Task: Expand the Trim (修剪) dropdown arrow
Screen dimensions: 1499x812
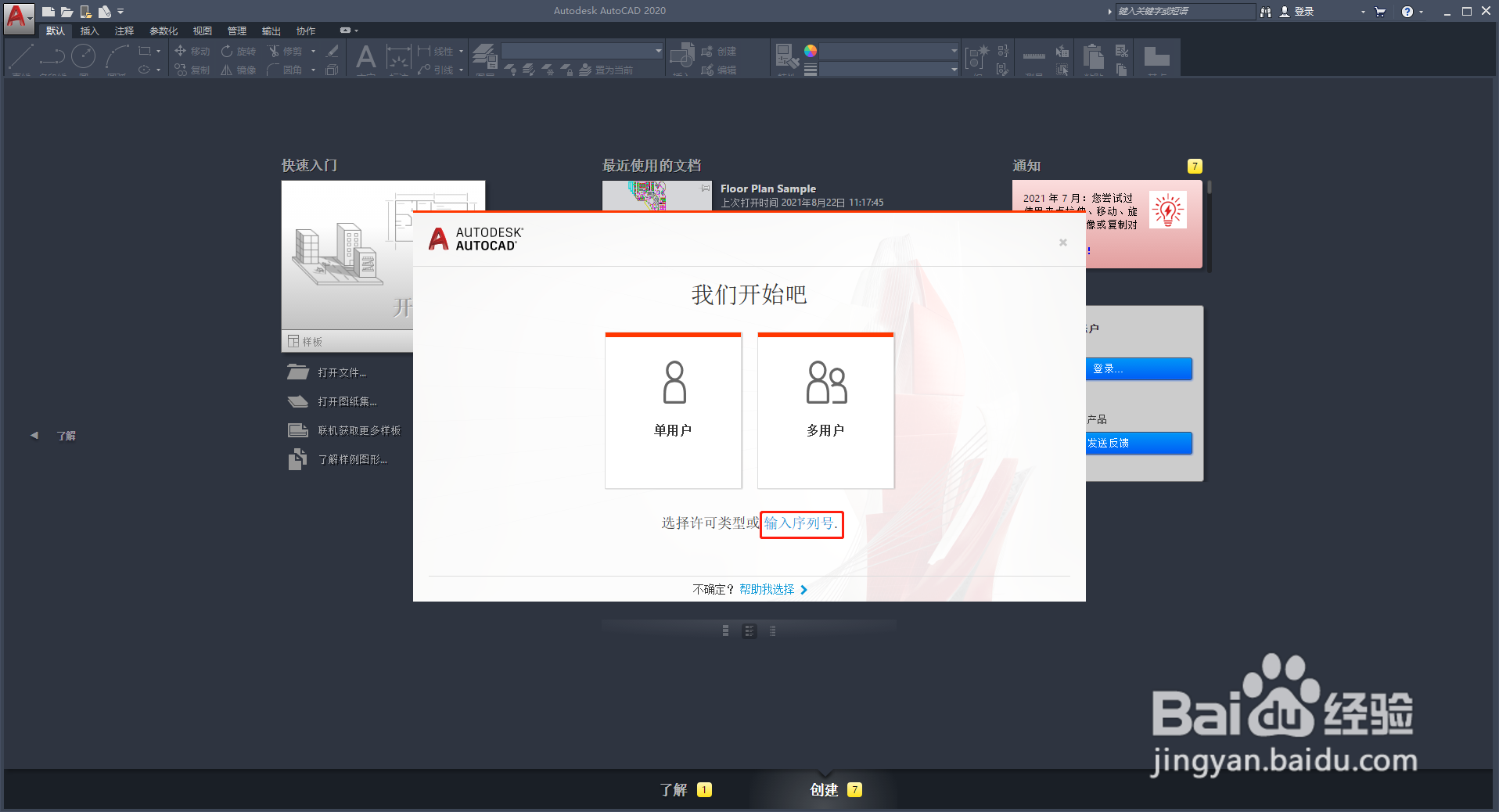Action: point(314,51)
